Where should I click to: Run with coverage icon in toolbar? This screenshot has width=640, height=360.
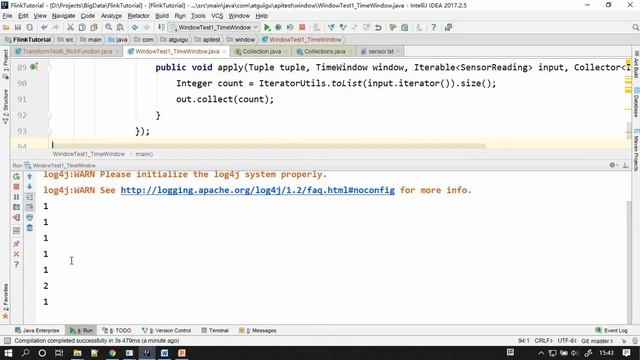(290, 27)
